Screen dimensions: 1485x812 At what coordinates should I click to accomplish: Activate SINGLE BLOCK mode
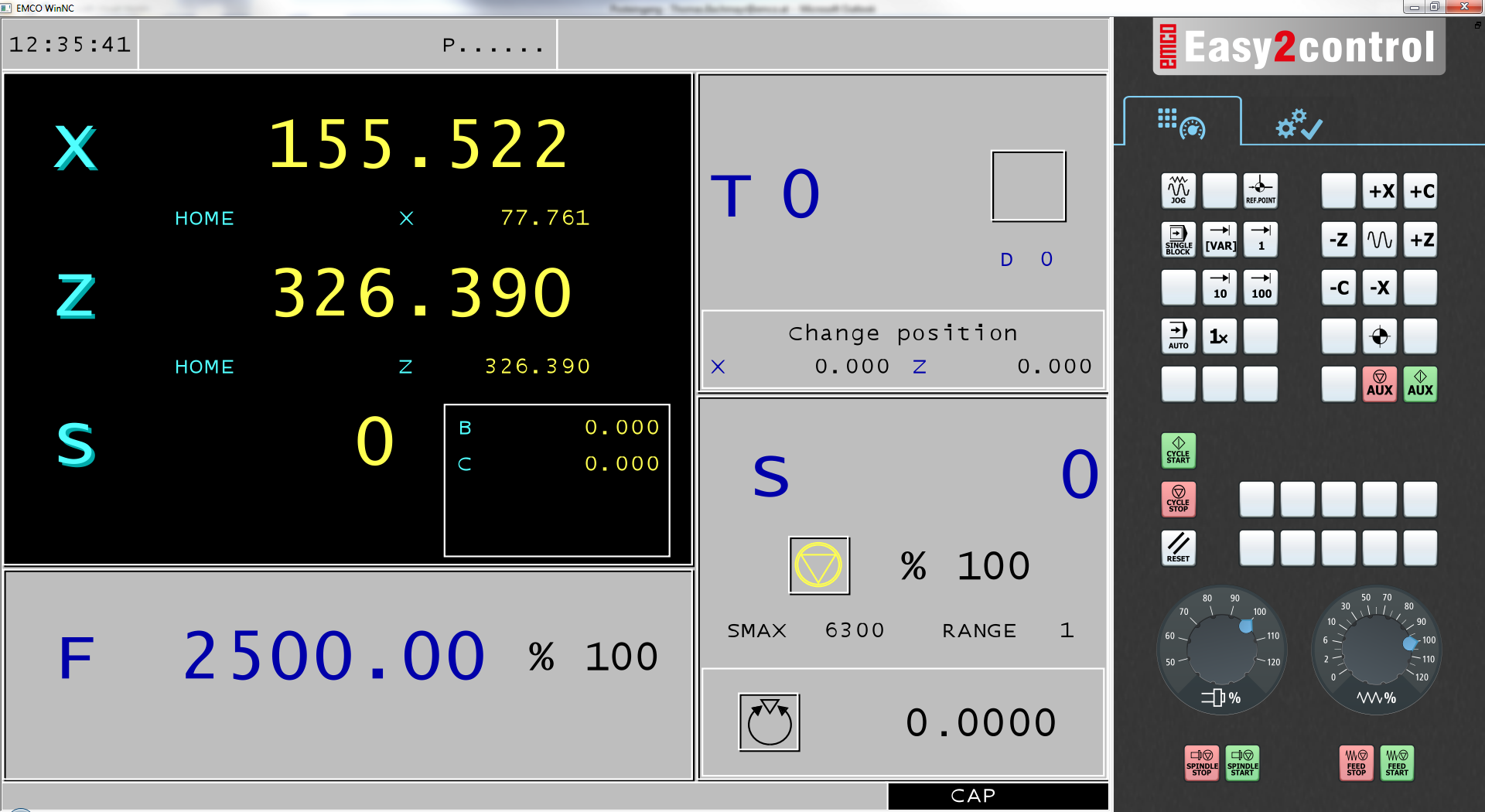(x=1178, y=239)
